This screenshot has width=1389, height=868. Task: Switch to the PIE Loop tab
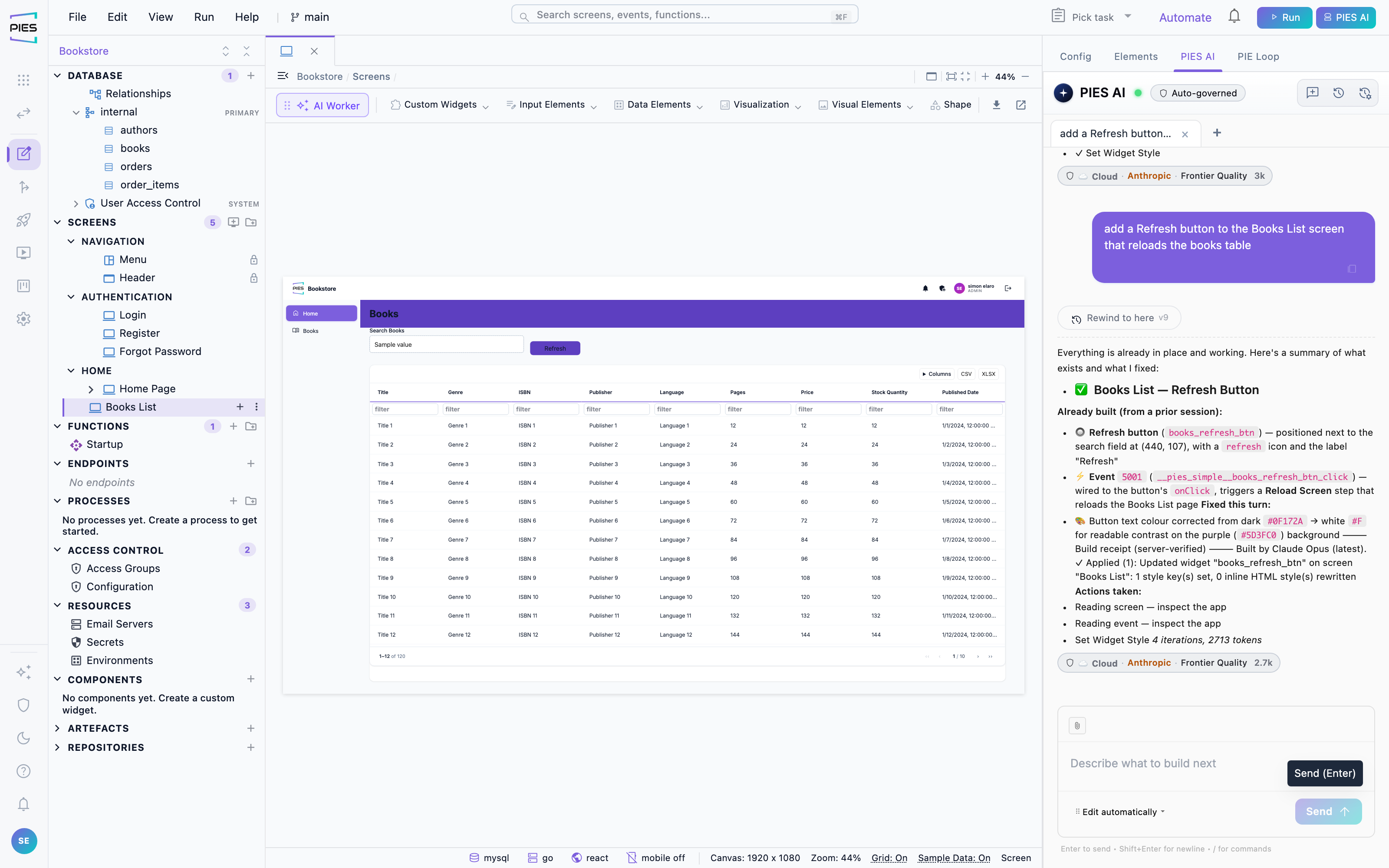(x=1258, y=56)
